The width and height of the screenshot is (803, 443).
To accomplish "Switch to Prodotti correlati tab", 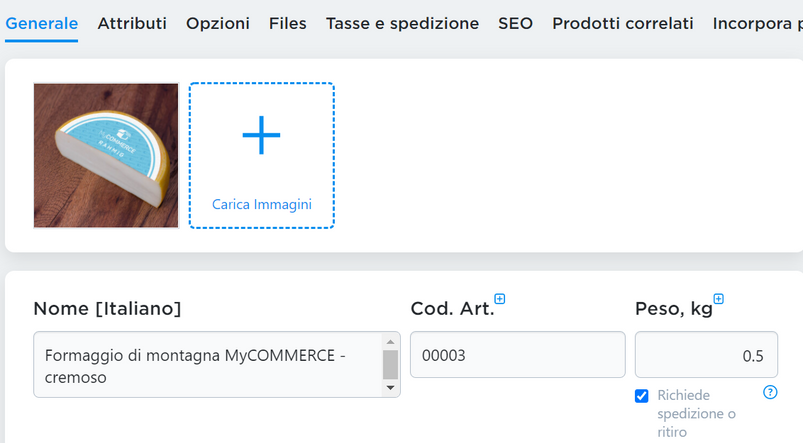I will click(623, 24).
